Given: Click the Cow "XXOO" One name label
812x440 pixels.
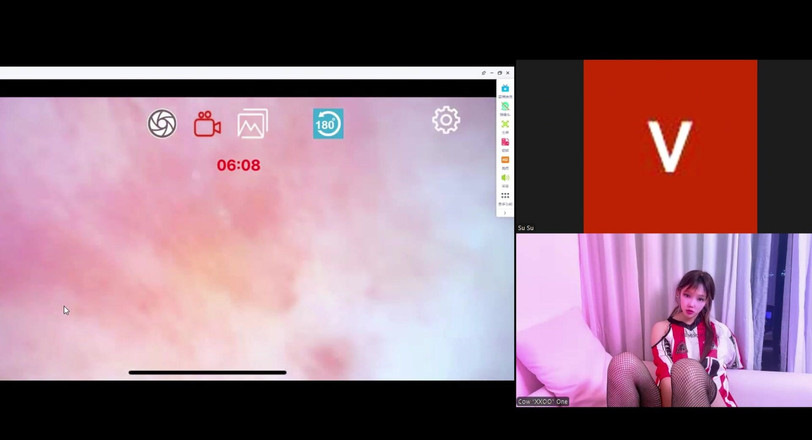Looking at the screenshot, I should click(543, 401).
